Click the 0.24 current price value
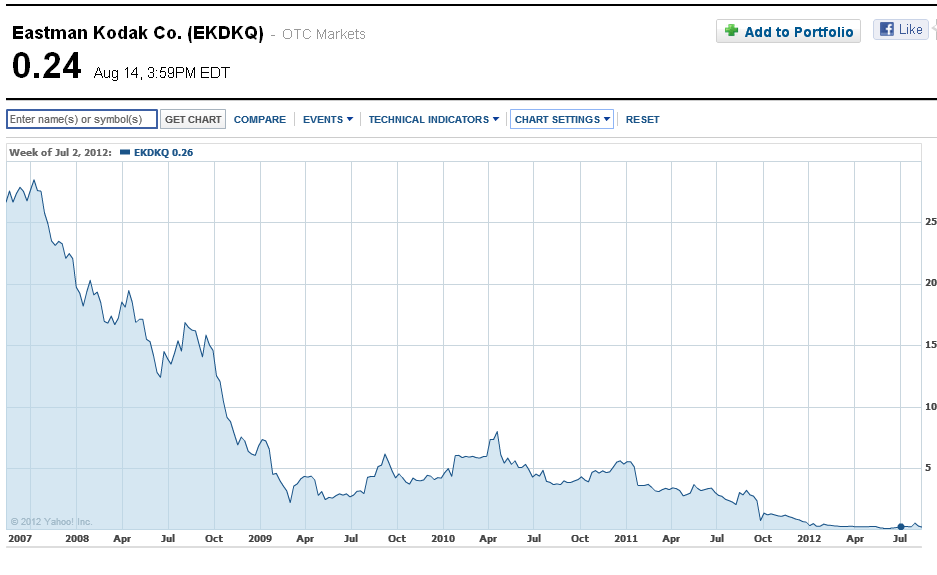The image size is (937, 575). click(46, 66)
